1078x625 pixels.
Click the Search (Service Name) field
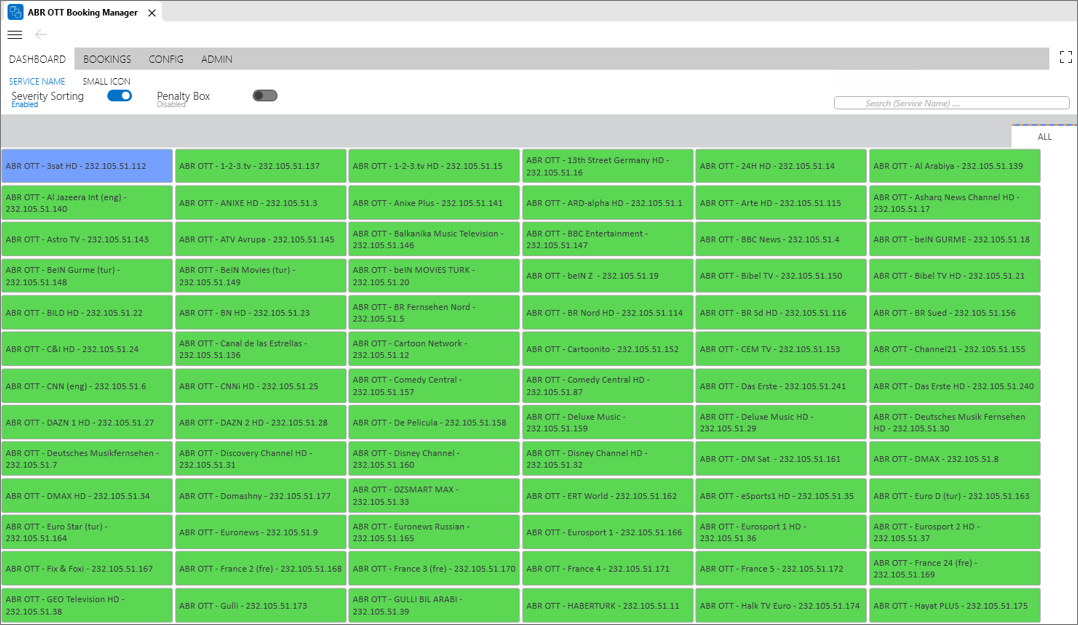(x=952, y=103)
